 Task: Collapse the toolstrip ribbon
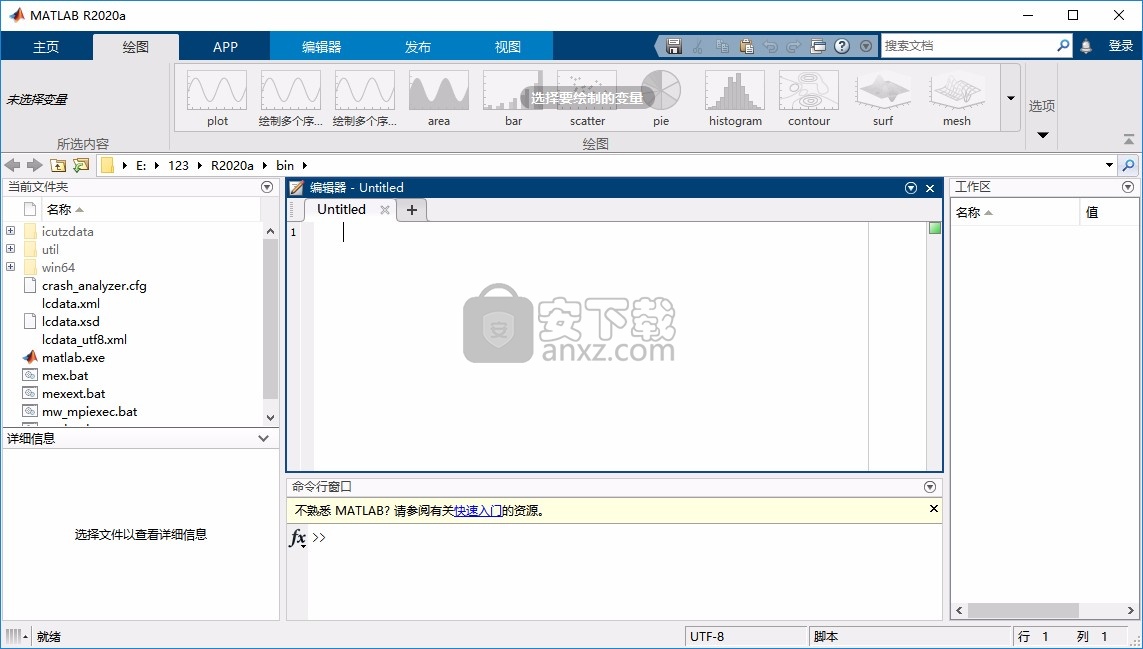[x=1128, y=139]
